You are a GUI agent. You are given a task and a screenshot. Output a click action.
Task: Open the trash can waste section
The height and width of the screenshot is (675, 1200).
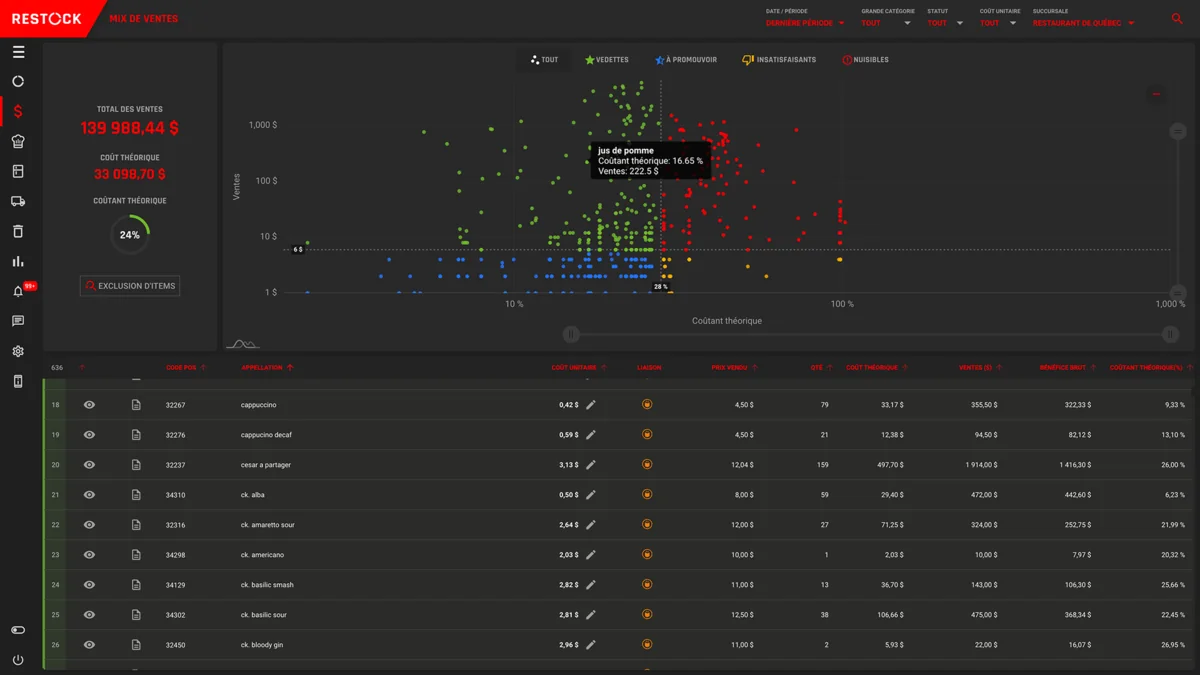pyautogui.click(x=18, y=231)
